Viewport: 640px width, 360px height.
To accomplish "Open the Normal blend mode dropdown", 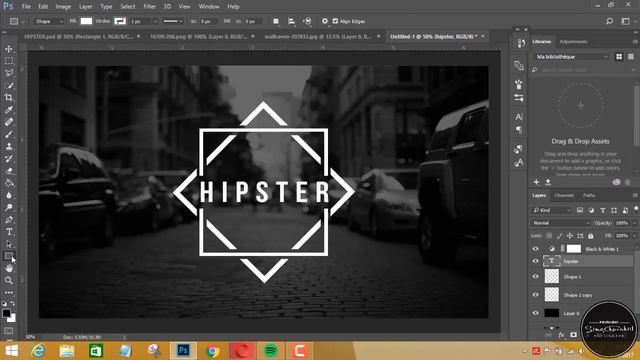I will [561, 223].
